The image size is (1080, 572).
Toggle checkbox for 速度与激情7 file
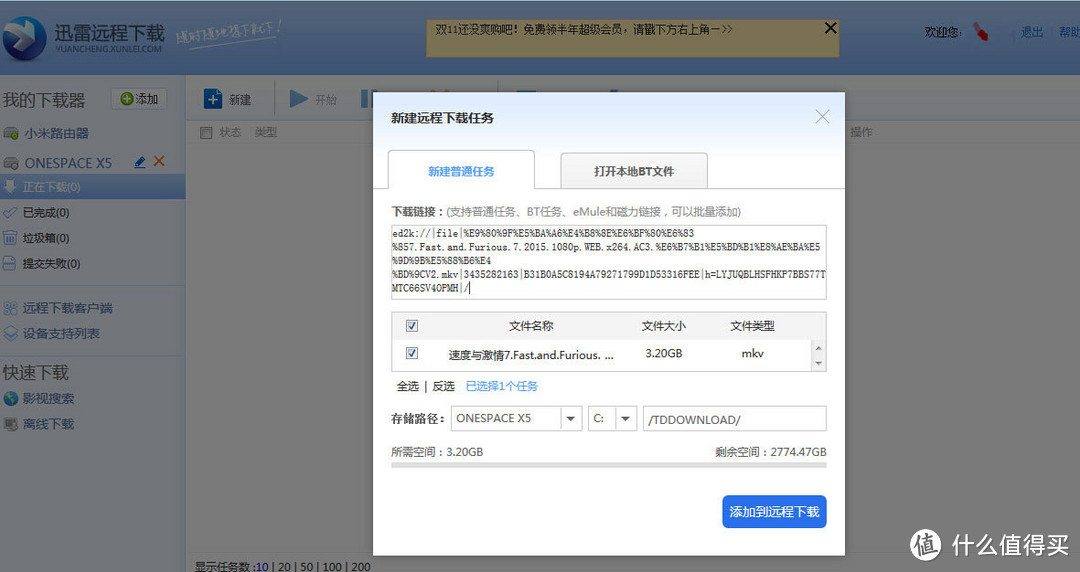[412, 353]
